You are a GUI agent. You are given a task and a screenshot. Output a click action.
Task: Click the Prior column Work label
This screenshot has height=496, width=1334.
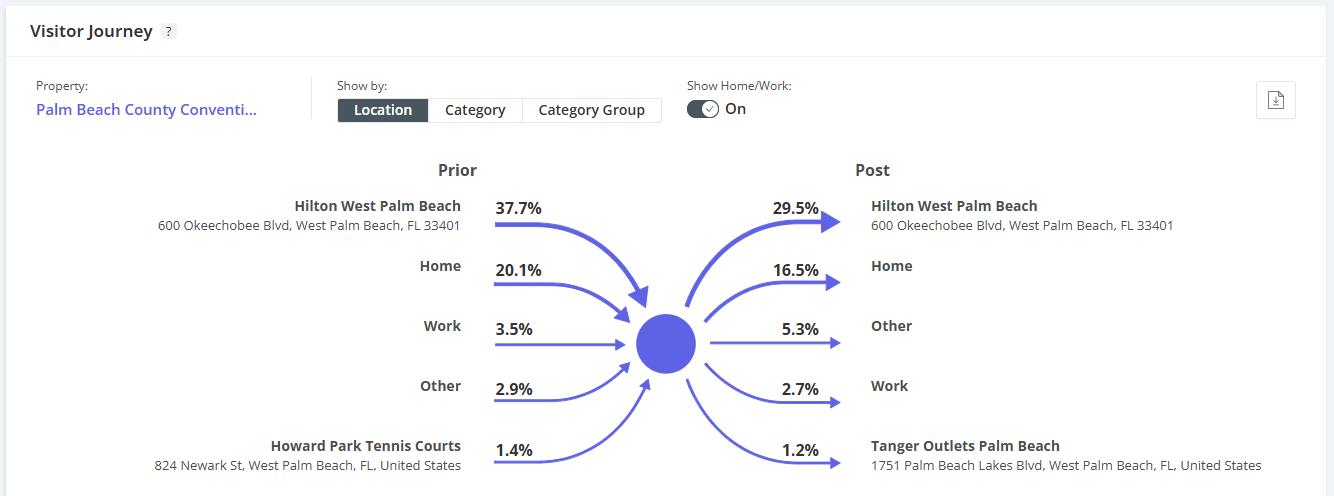(x=442, y=326)
